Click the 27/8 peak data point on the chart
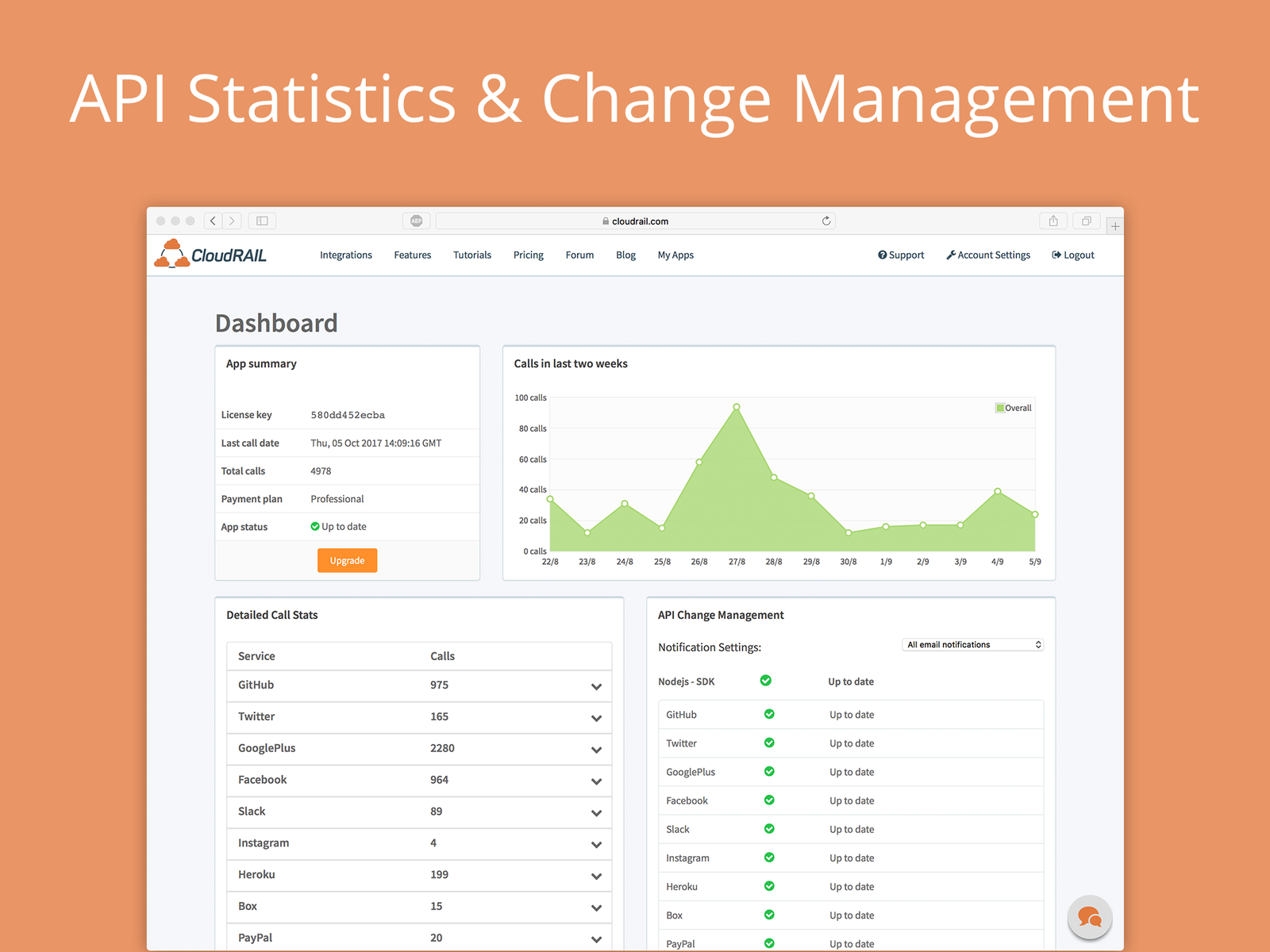The image size is (1270, 952). (x=737, y=407)
